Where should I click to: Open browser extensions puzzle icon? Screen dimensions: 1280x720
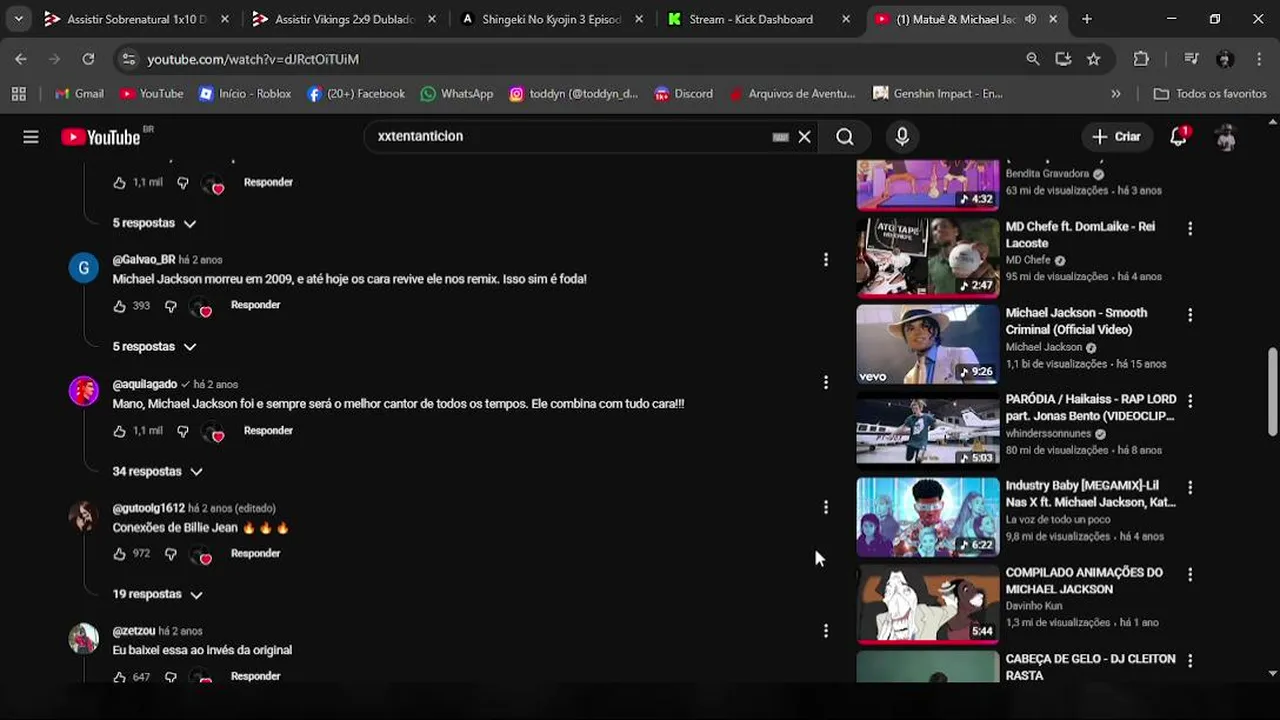pos(1141,59)
